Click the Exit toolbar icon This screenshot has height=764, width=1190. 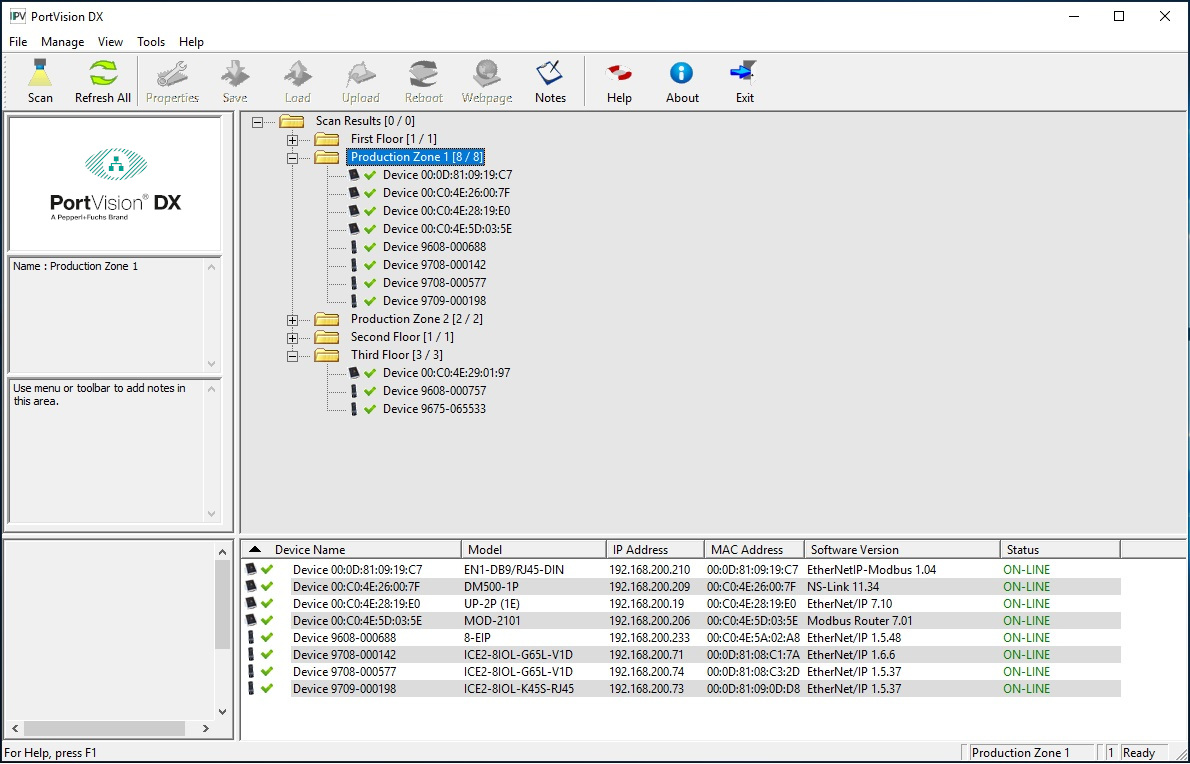(745, 74)
